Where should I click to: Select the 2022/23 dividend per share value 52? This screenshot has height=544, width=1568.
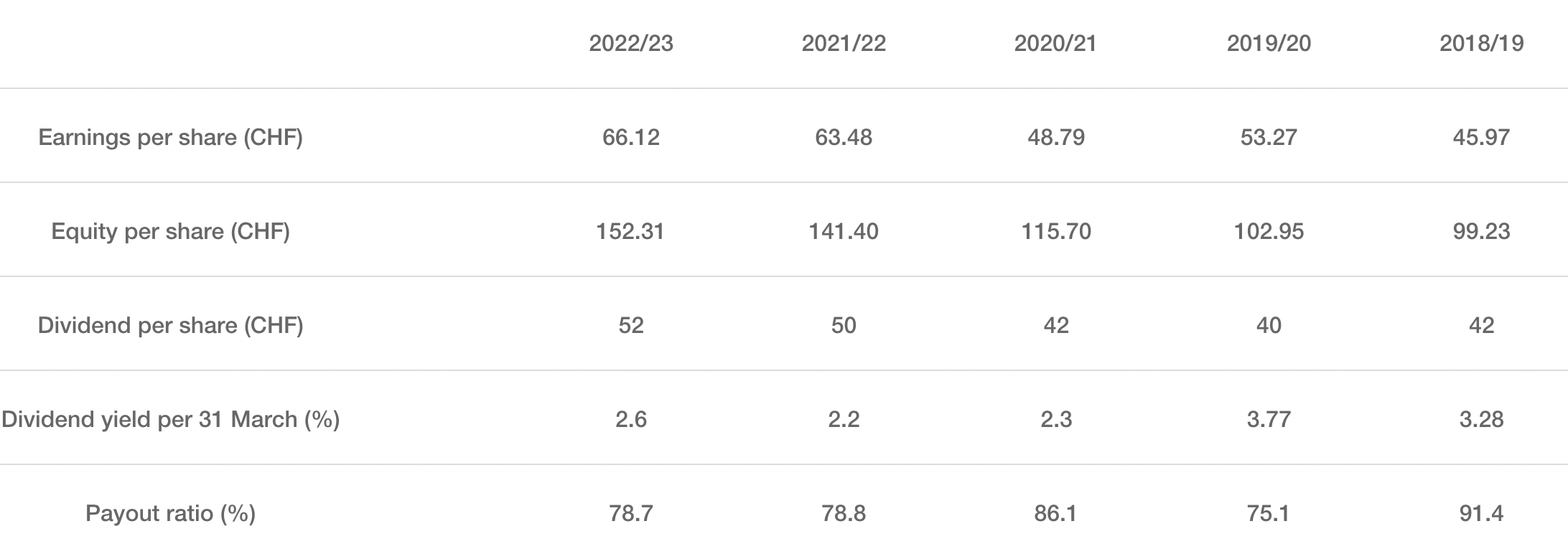pyautogui.click(x=631, y=325)
